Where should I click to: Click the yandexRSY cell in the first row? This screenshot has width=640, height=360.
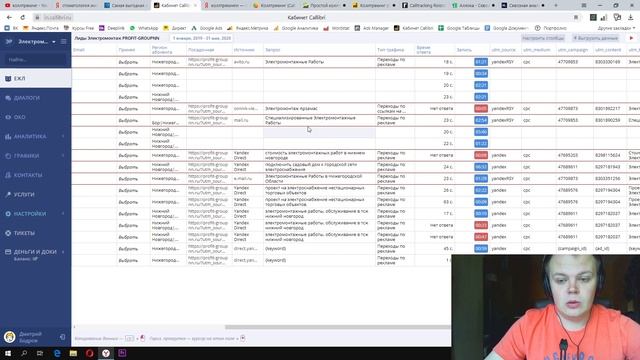pos(505,62)
